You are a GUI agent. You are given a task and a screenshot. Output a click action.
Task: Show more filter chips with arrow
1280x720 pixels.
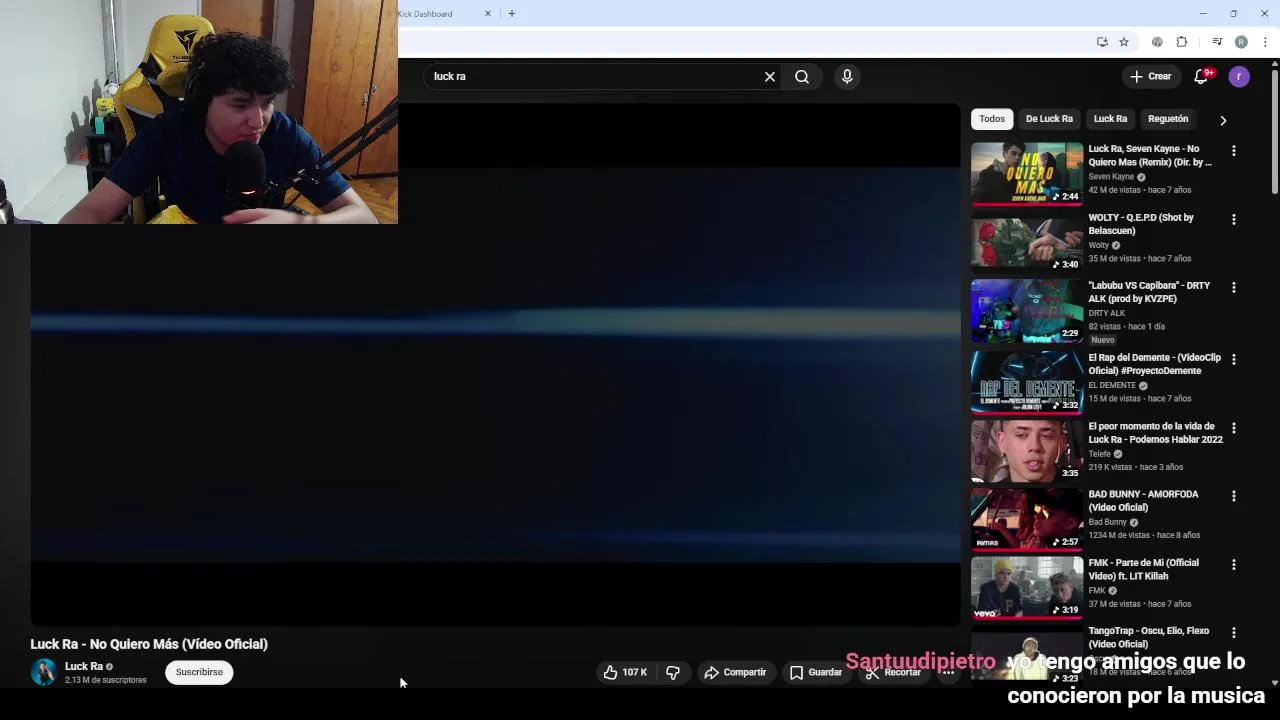tap(1223, 120)
